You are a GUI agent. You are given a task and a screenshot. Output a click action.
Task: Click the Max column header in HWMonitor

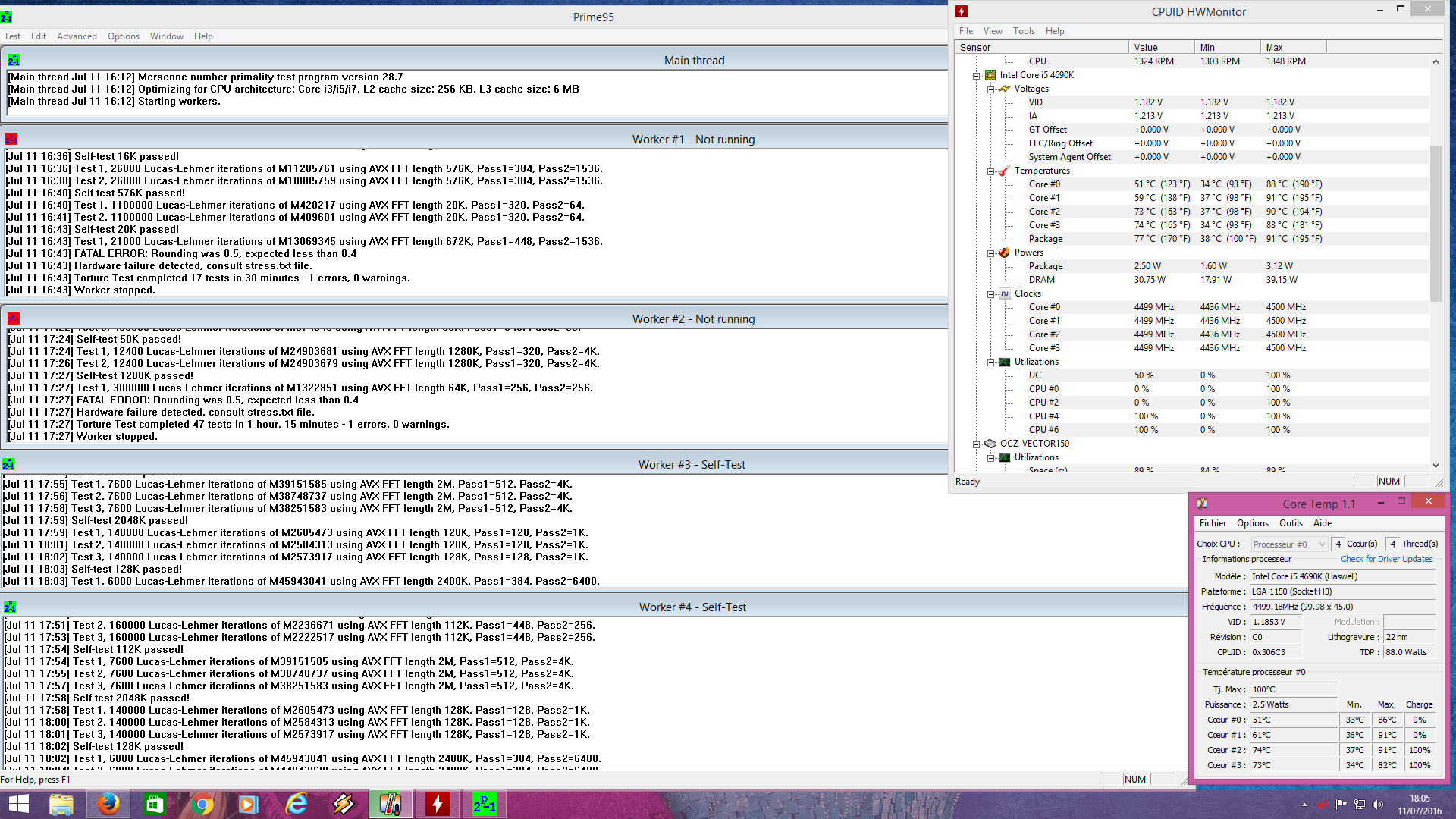[1293, 47]
